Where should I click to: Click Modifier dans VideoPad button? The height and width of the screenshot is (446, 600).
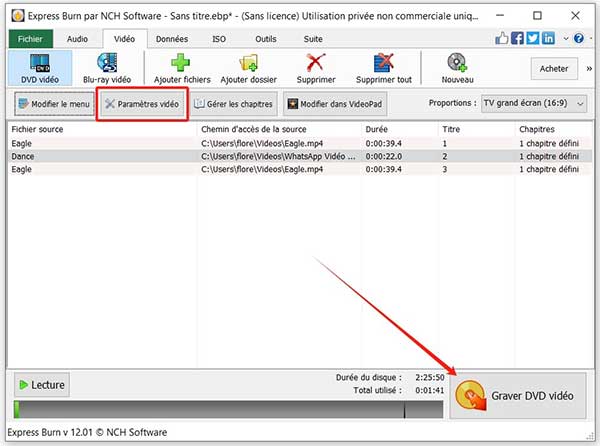[x=335, y=104]
